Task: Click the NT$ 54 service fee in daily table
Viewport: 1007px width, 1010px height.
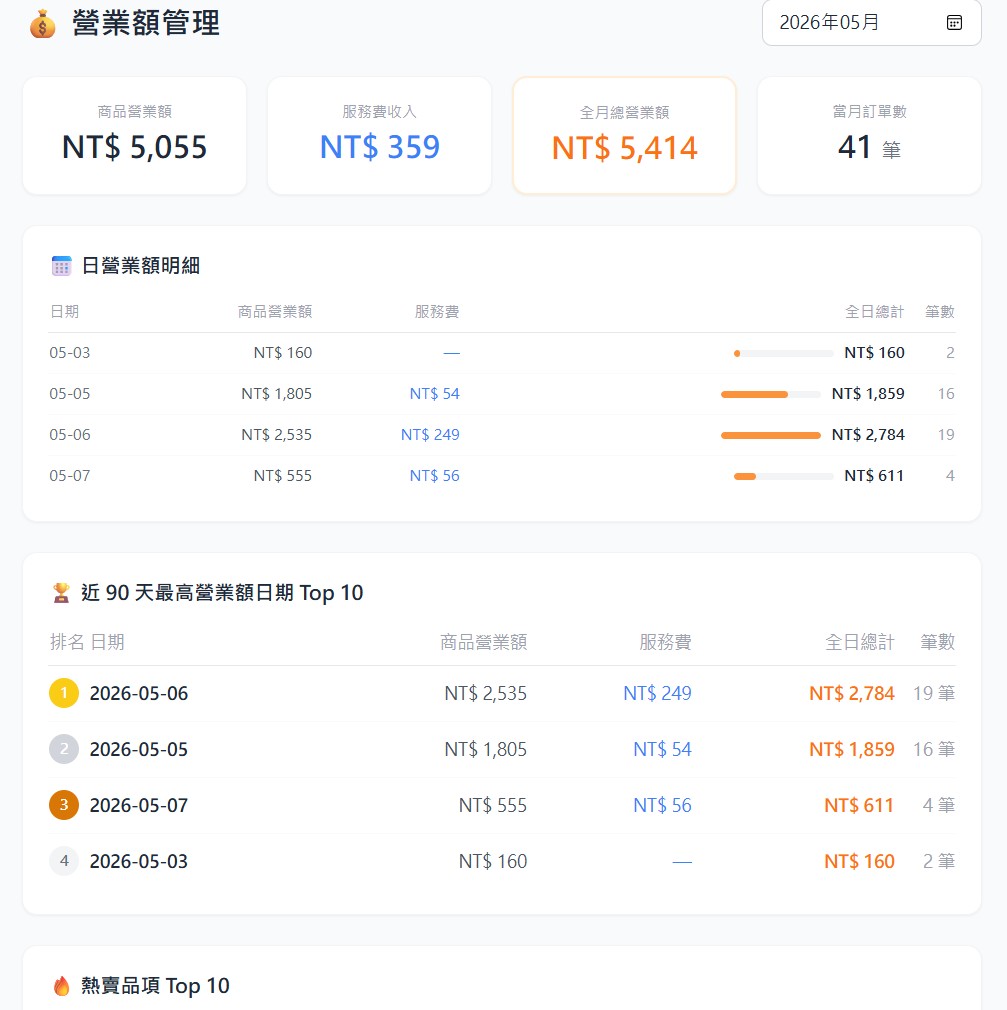Action: (435, 394)
